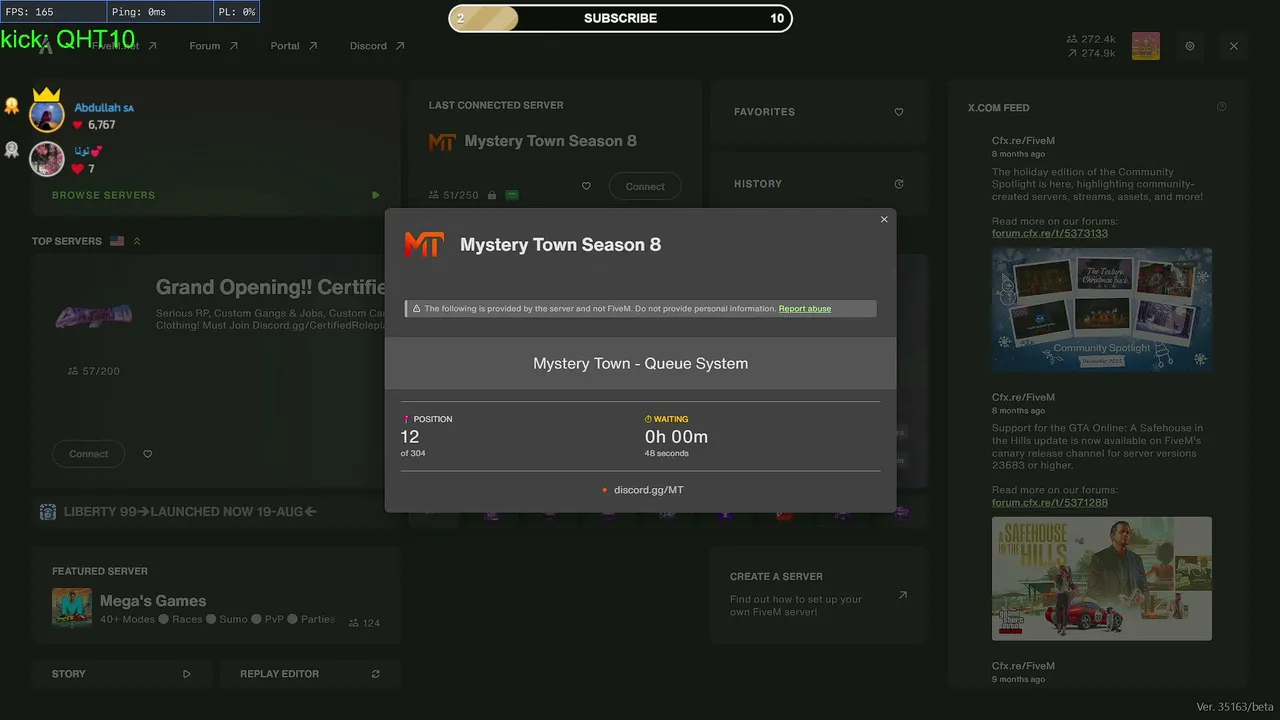Open the Forum link in top navigation
This screenshot has height=720, width=1280.
[214, 46]
